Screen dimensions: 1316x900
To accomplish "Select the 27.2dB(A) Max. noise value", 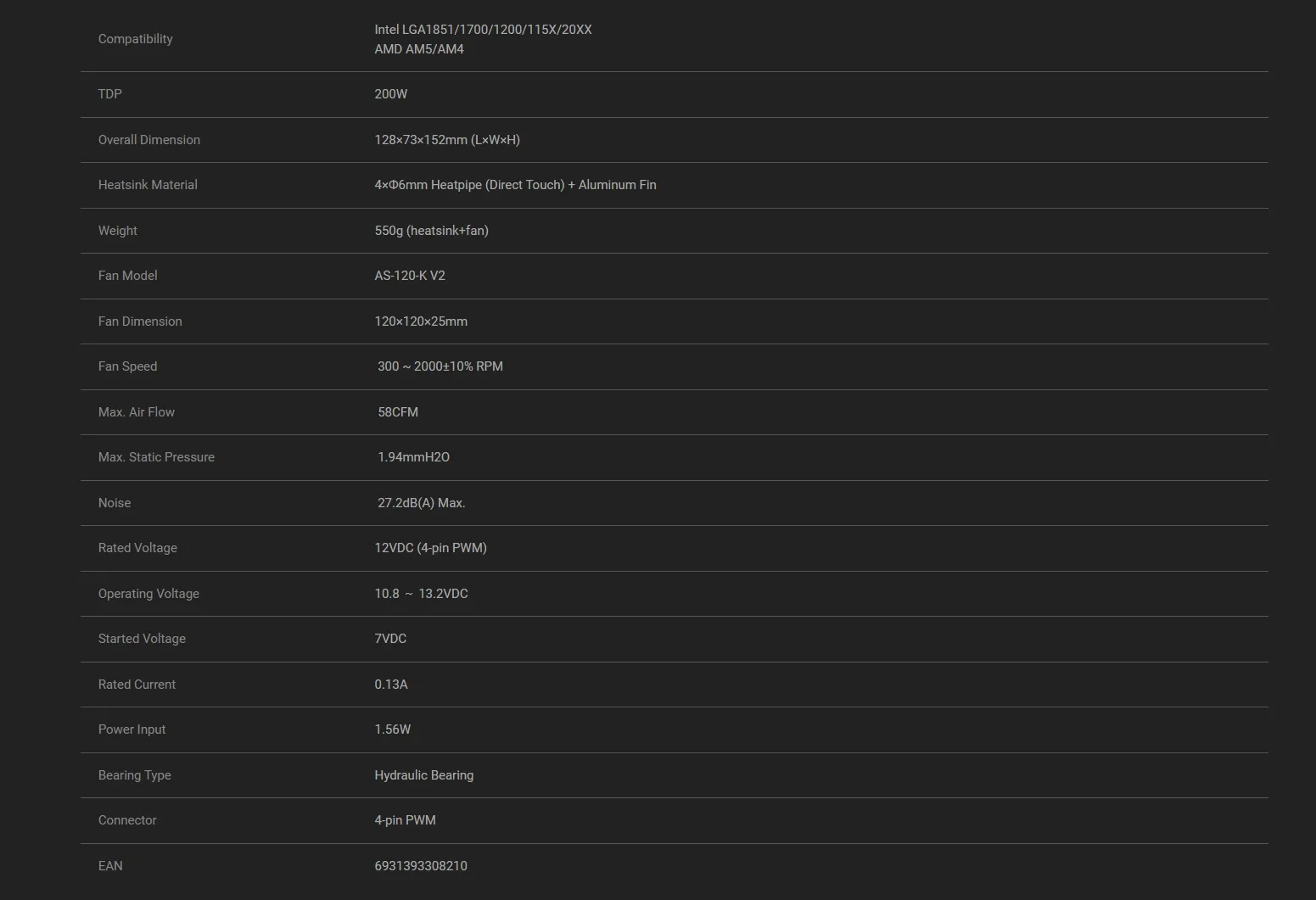I will pos(422,503).
